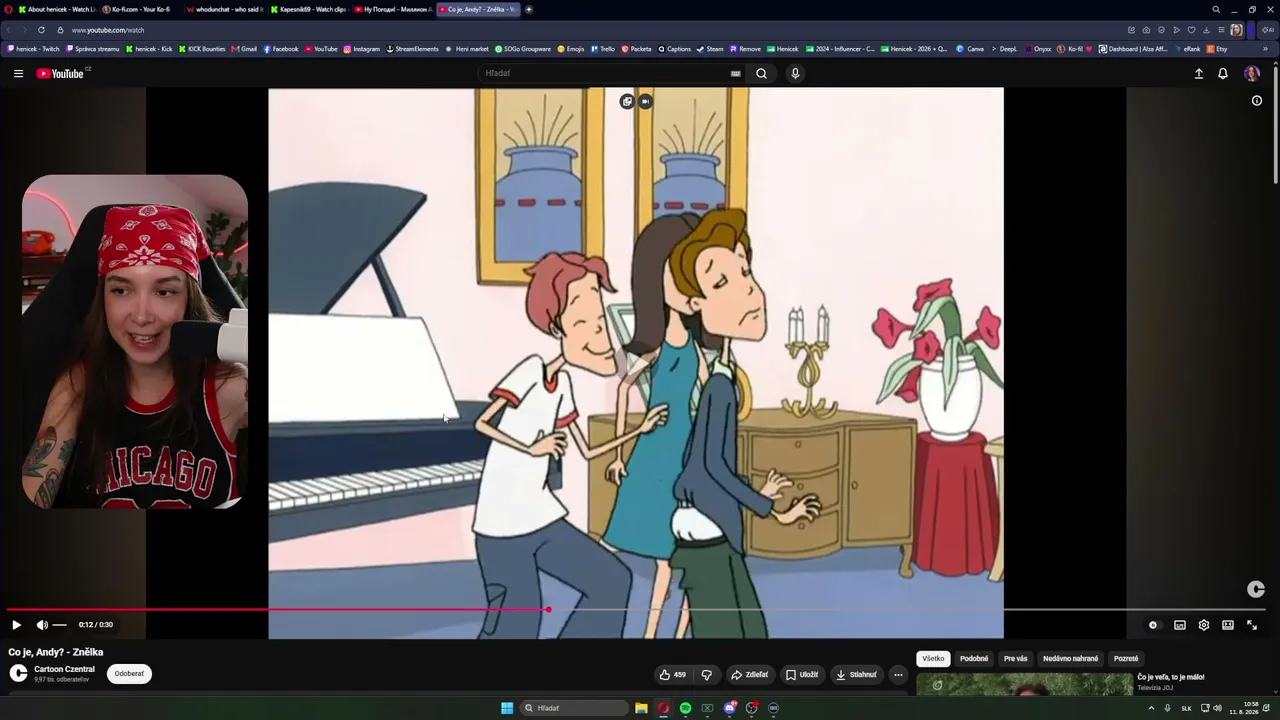Reload the page
1280x720 pixels.
click(x=41, y=30)
